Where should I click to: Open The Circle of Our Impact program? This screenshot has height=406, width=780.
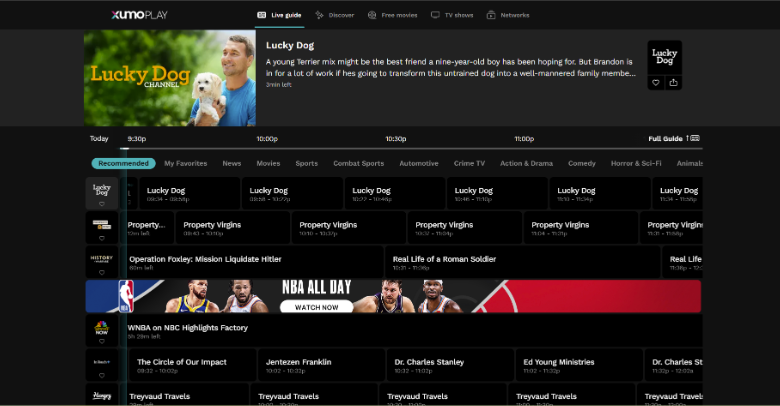(193, 365)
